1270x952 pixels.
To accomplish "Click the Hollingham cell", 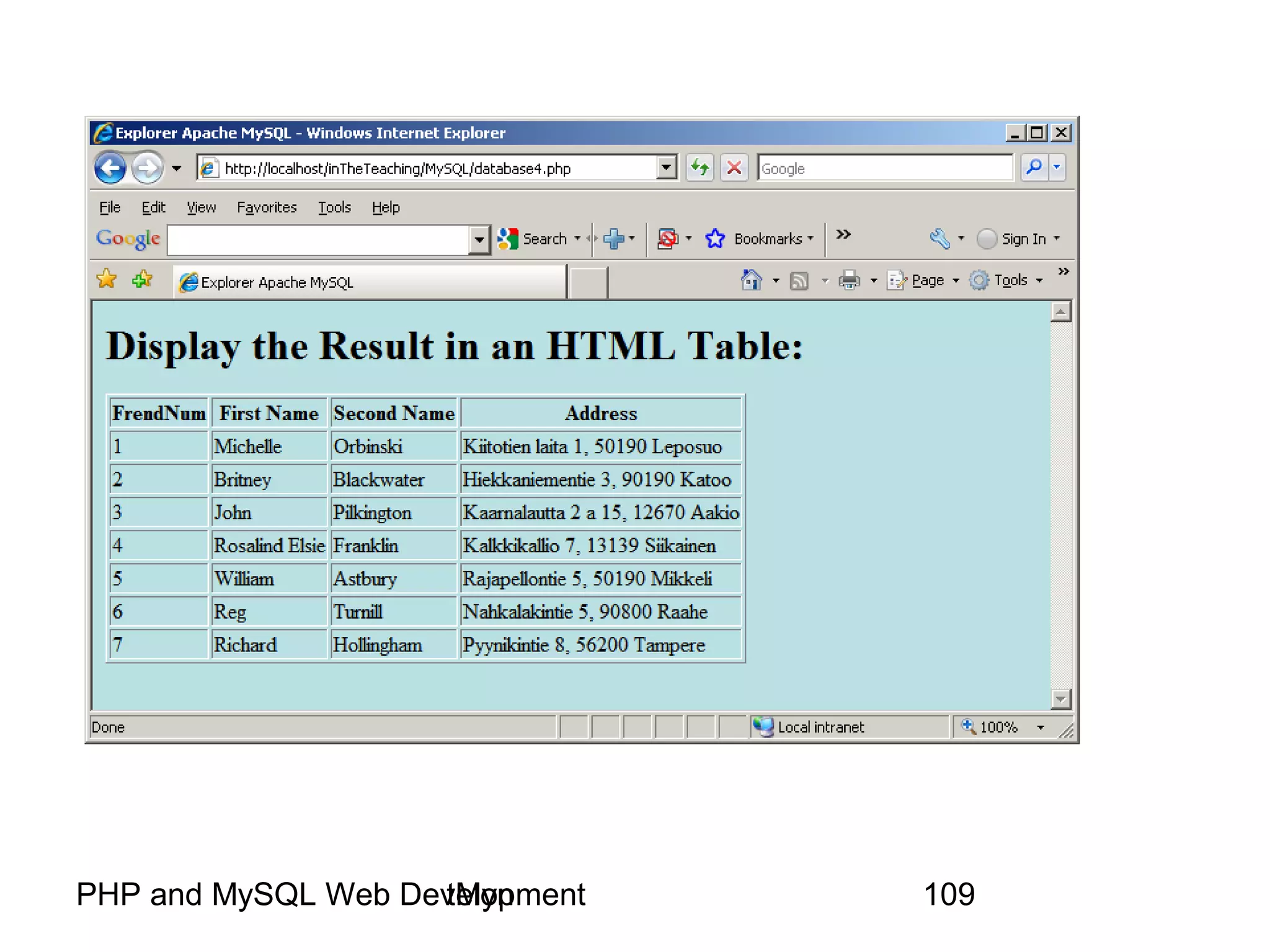I will tap(394, 645).
